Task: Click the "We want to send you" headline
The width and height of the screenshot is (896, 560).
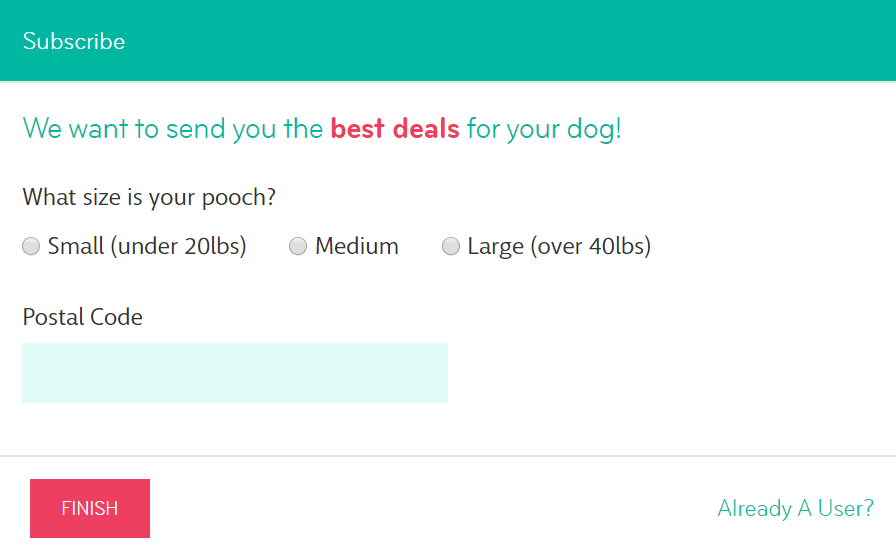Action: click(173, 128)
